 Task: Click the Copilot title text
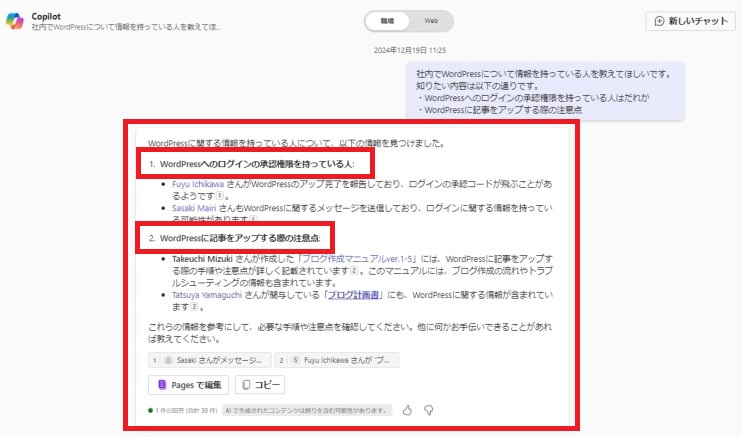click(x=46, y=16)
